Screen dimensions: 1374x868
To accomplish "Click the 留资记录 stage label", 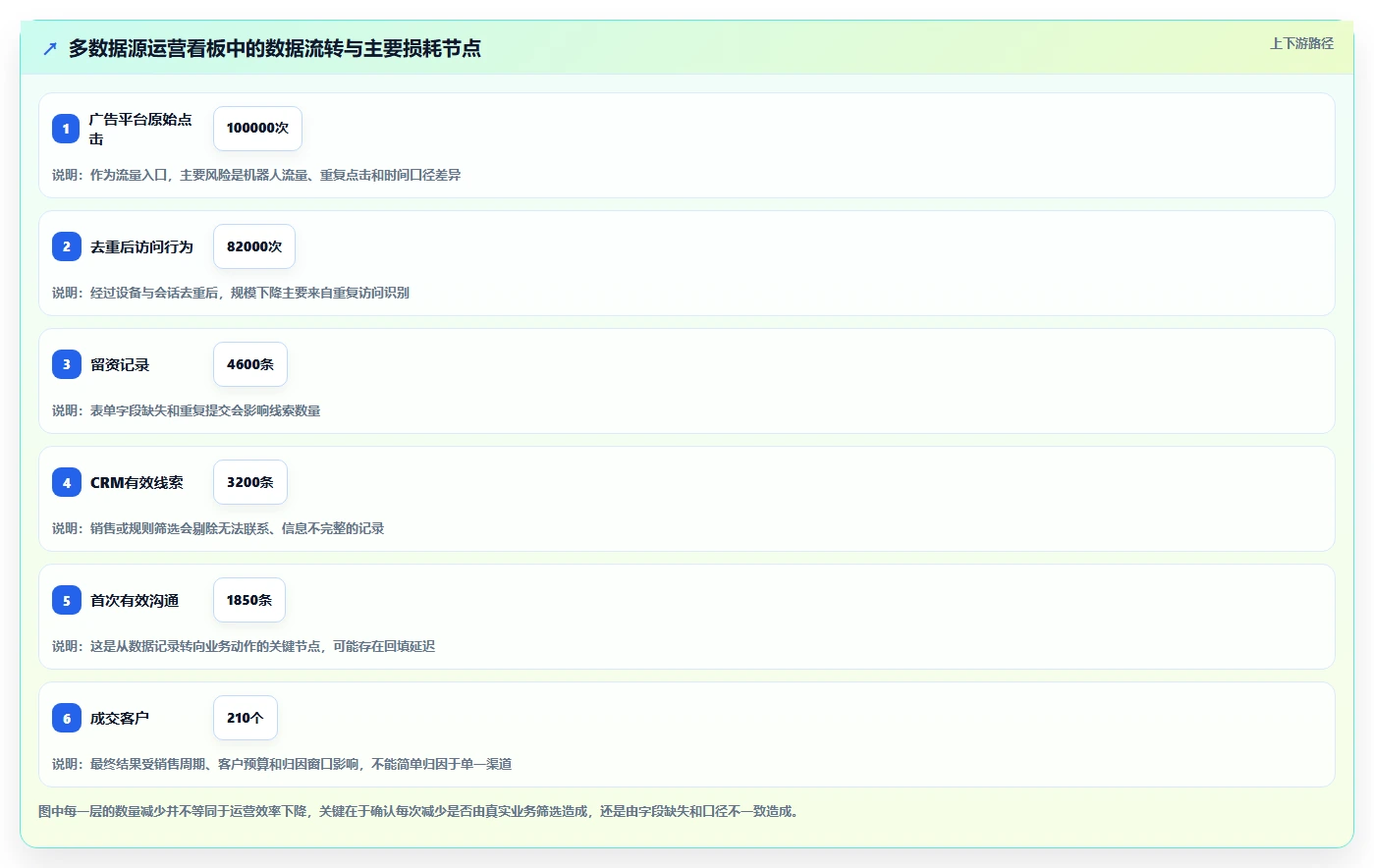I will [x=120, y=364].
